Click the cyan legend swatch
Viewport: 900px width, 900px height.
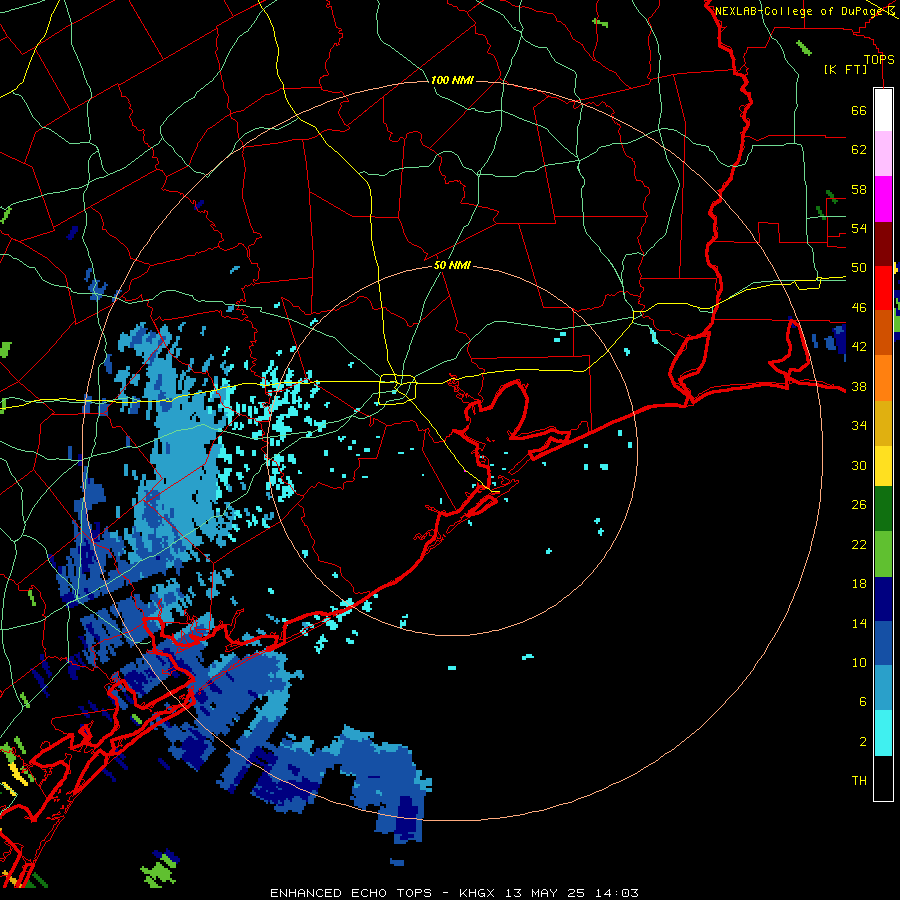tap(883, 733)
